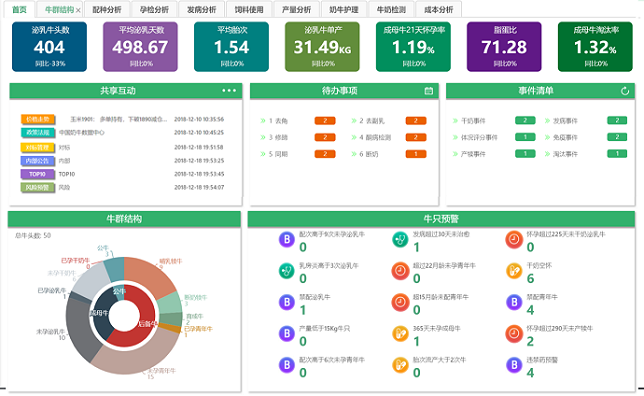The width and height of the screenshot is (644, 396).
Task: Switch to the 配种分析 tab
Action: pyautogui.click(x=106, y=9)
